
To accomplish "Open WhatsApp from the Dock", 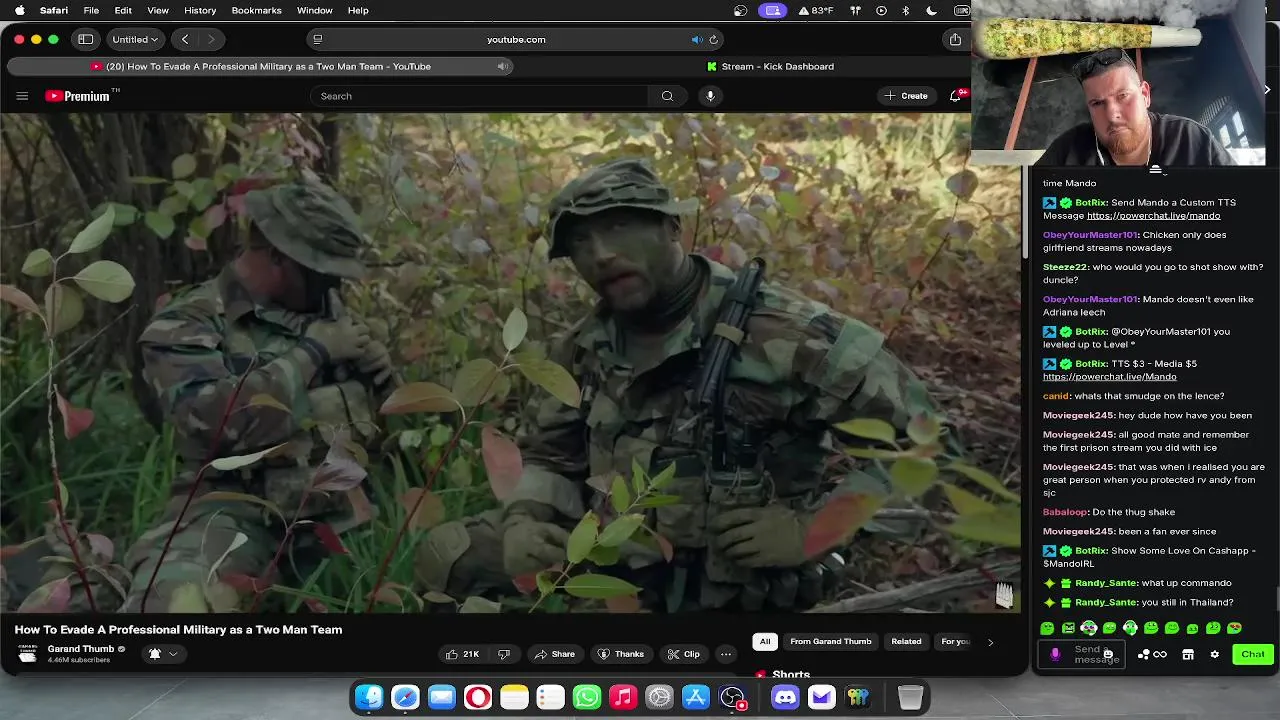I will pos(587,697).
